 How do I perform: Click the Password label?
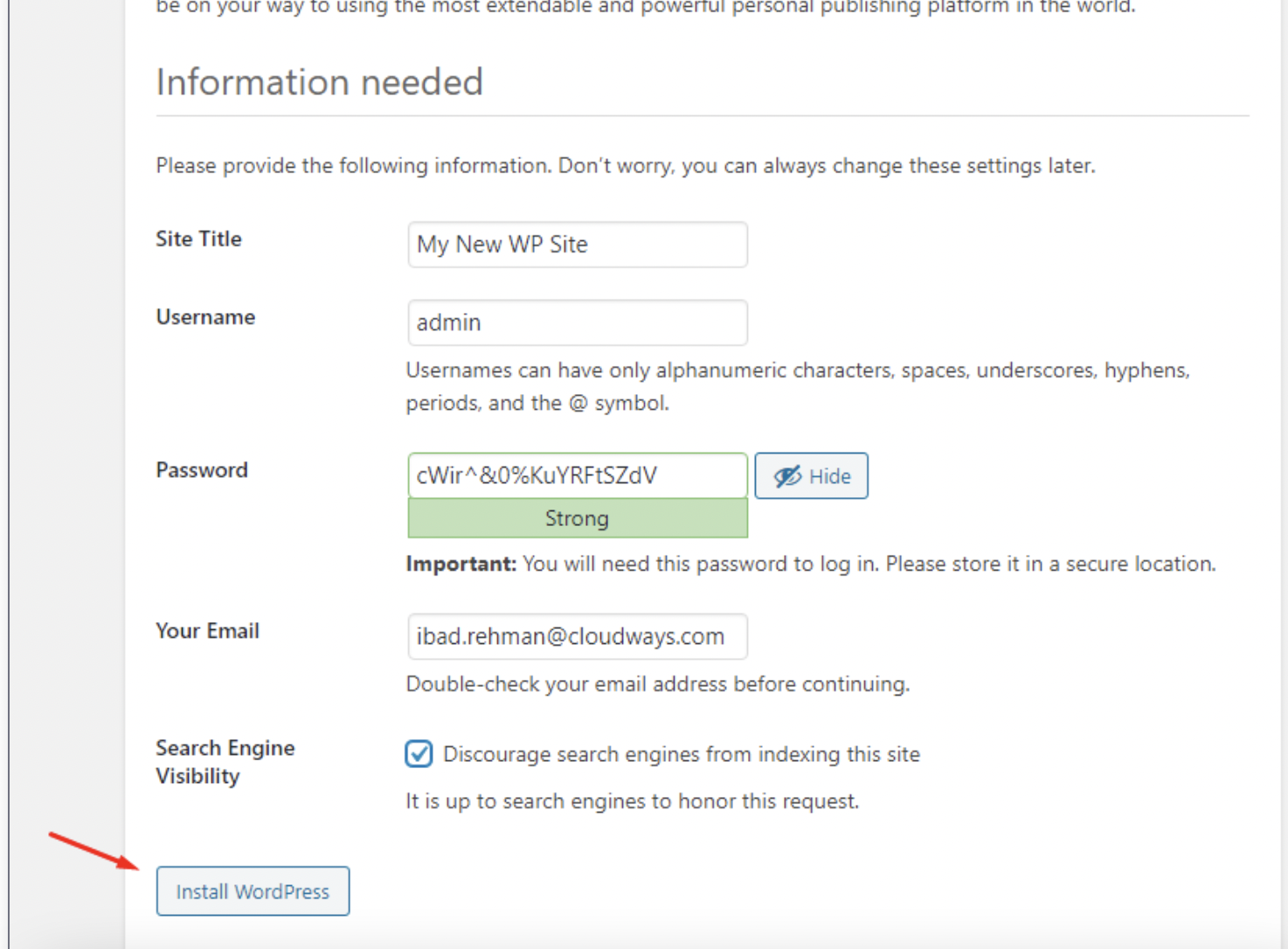pyautogui.click(x=202, y=470)
